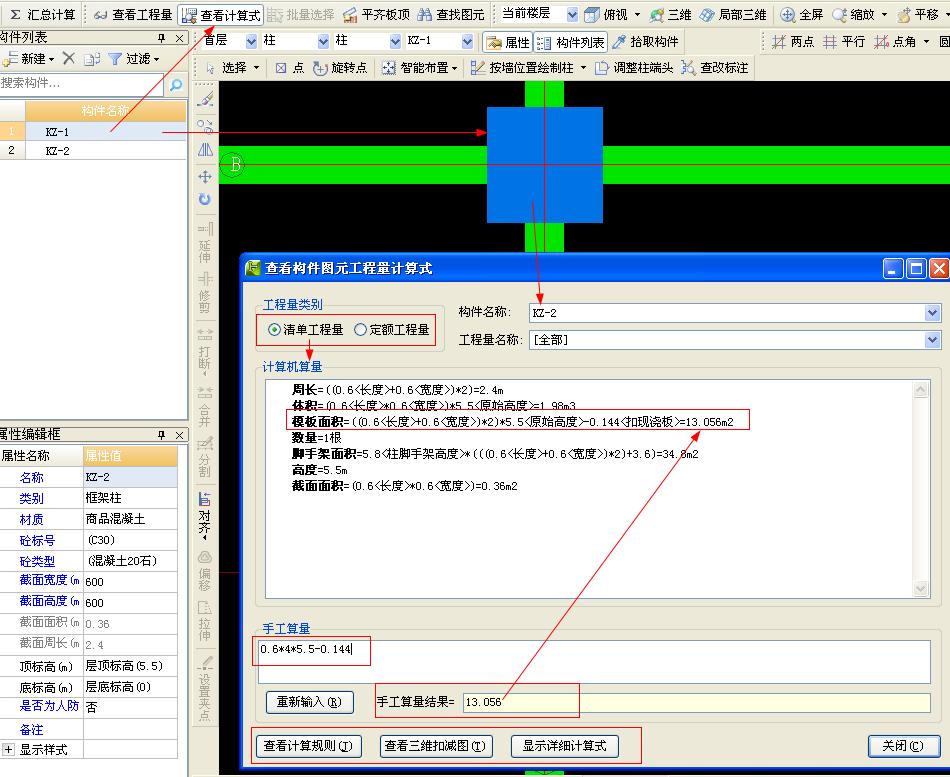The height and width of the screenshot is (777, 950).
Task: Select 平移 pan tool
Action: (918, 15)
